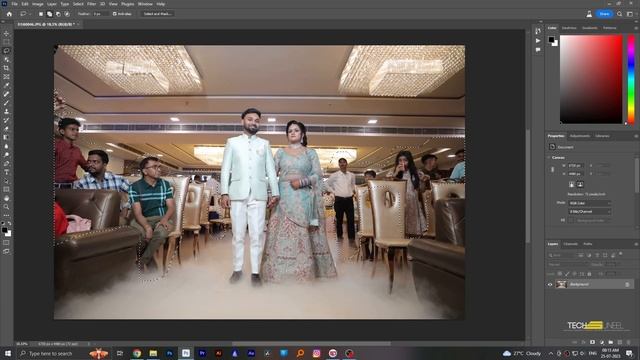Select the Blur tool
Image resolution: width=640 pixels, height=360 pixels.
6,146
